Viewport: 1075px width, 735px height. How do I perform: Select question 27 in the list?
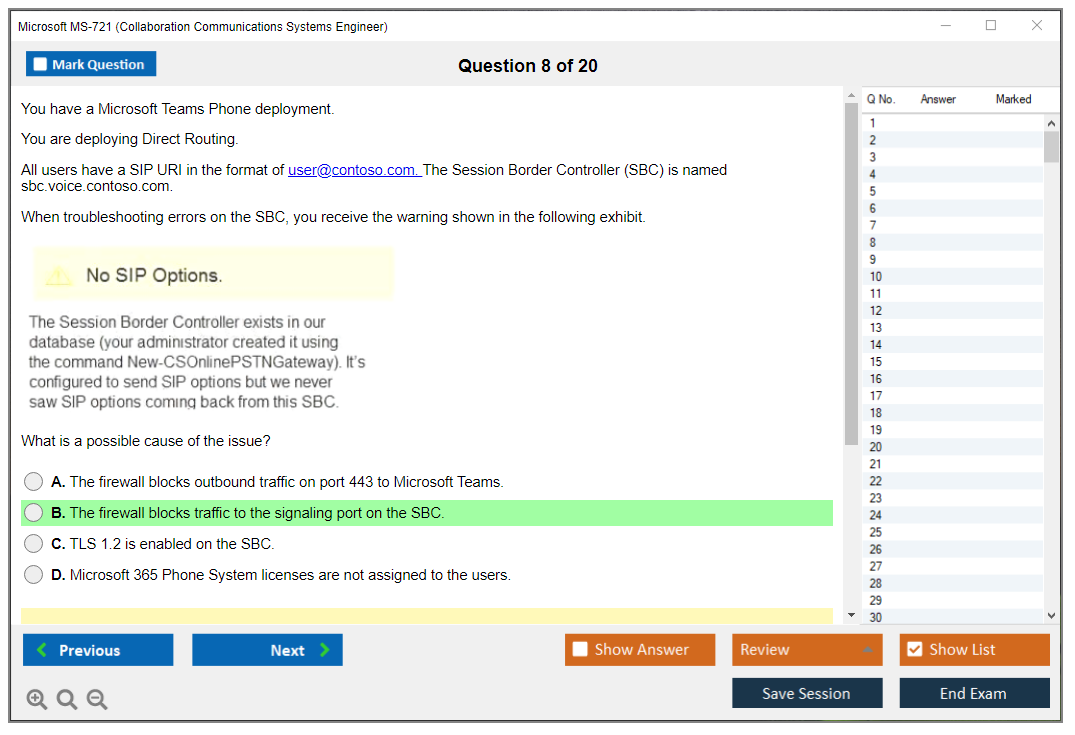(953, 566)
